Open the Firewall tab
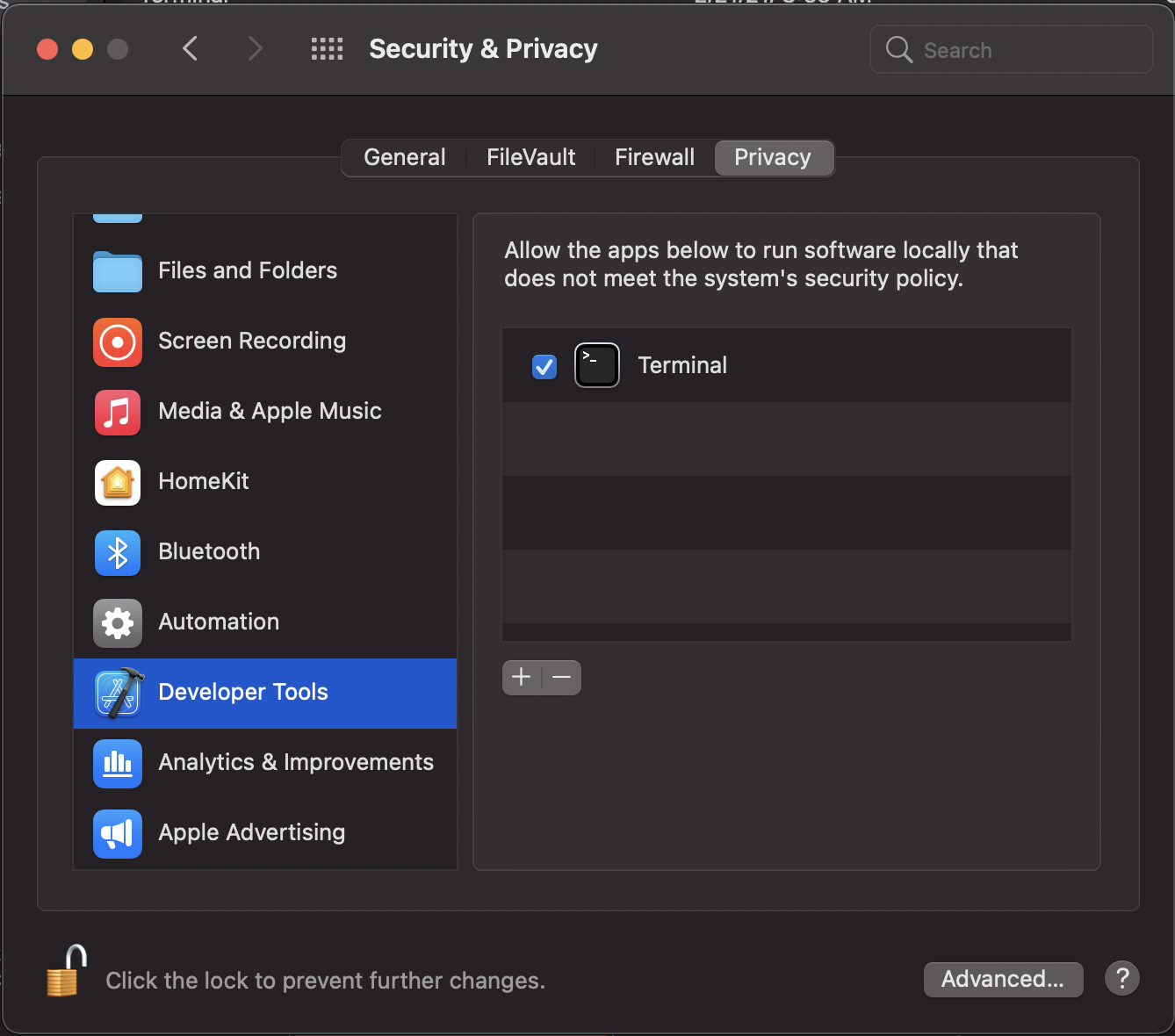 (654, 158)
